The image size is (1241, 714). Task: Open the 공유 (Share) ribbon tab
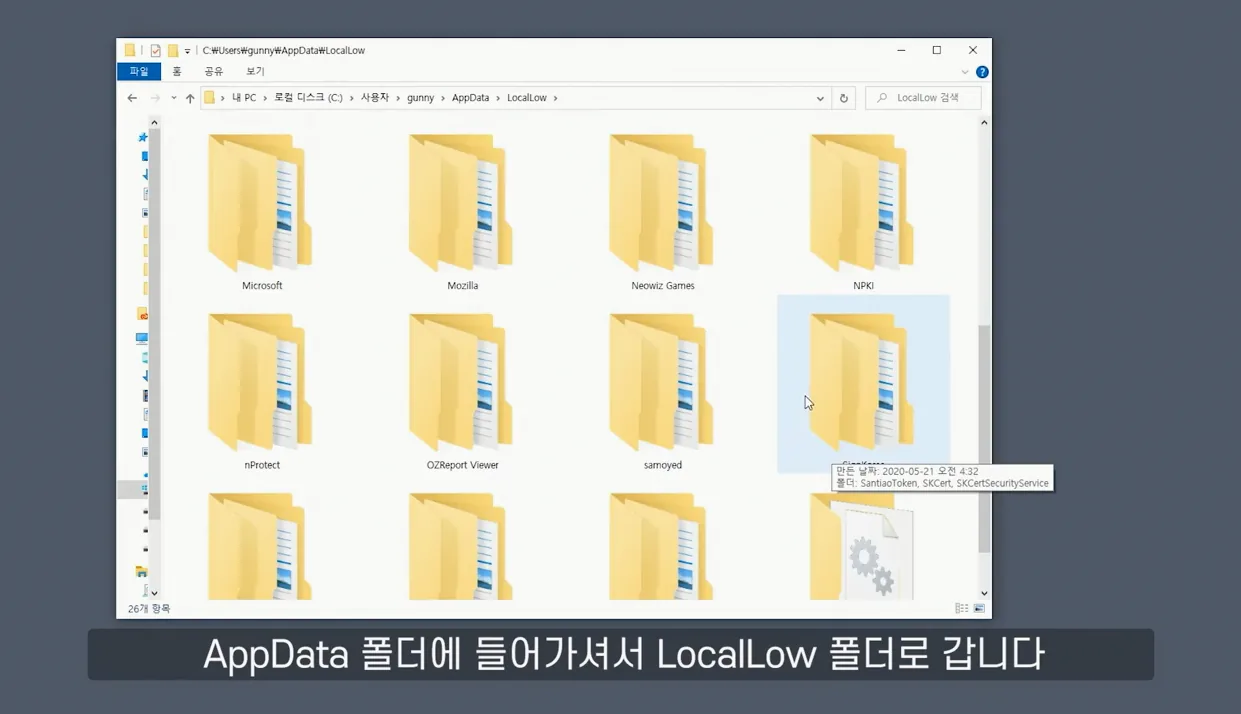click(214, 72)
